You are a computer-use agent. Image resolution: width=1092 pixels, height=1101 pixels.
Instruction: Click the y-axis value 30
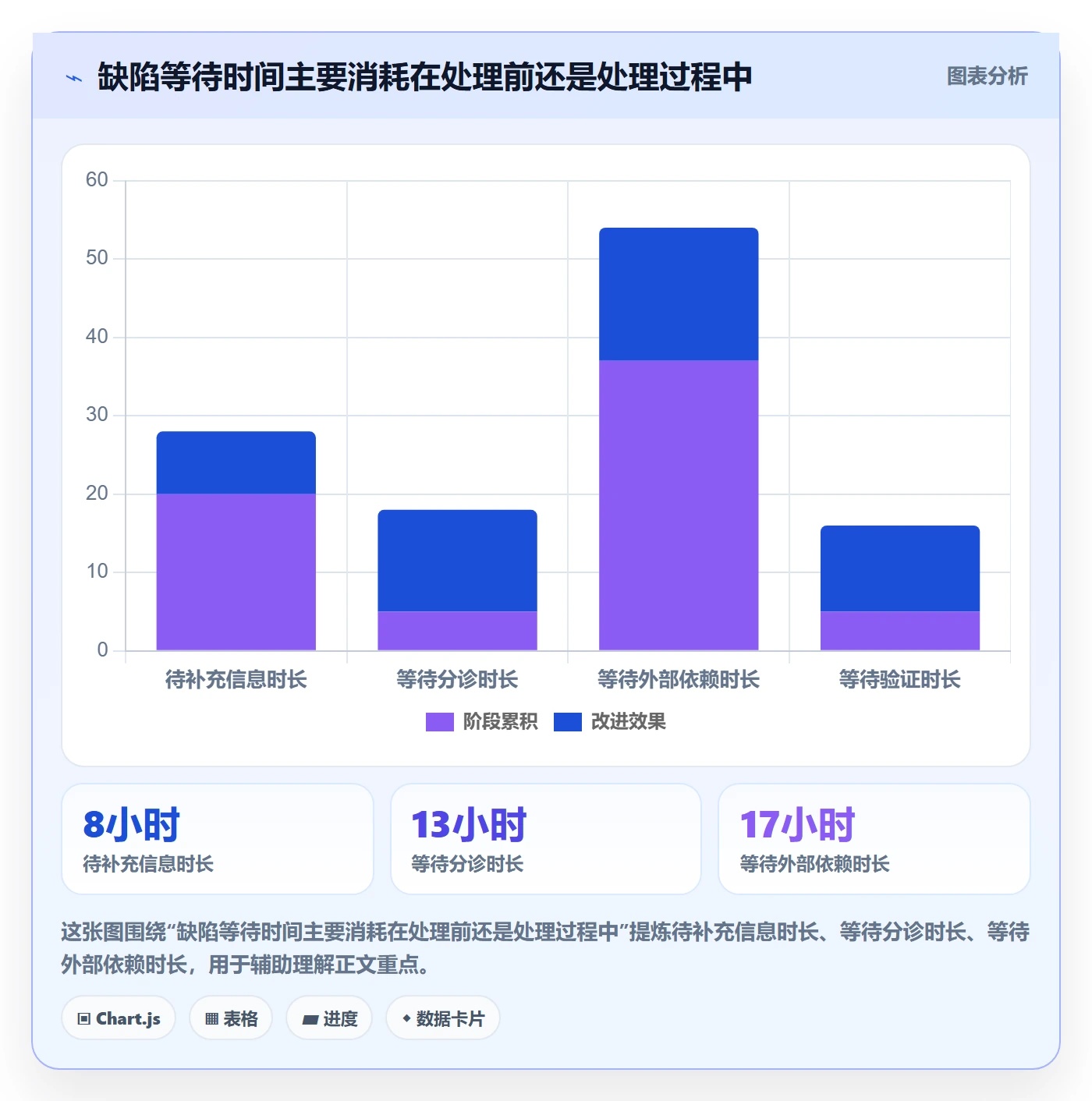[x=97, y=415]
